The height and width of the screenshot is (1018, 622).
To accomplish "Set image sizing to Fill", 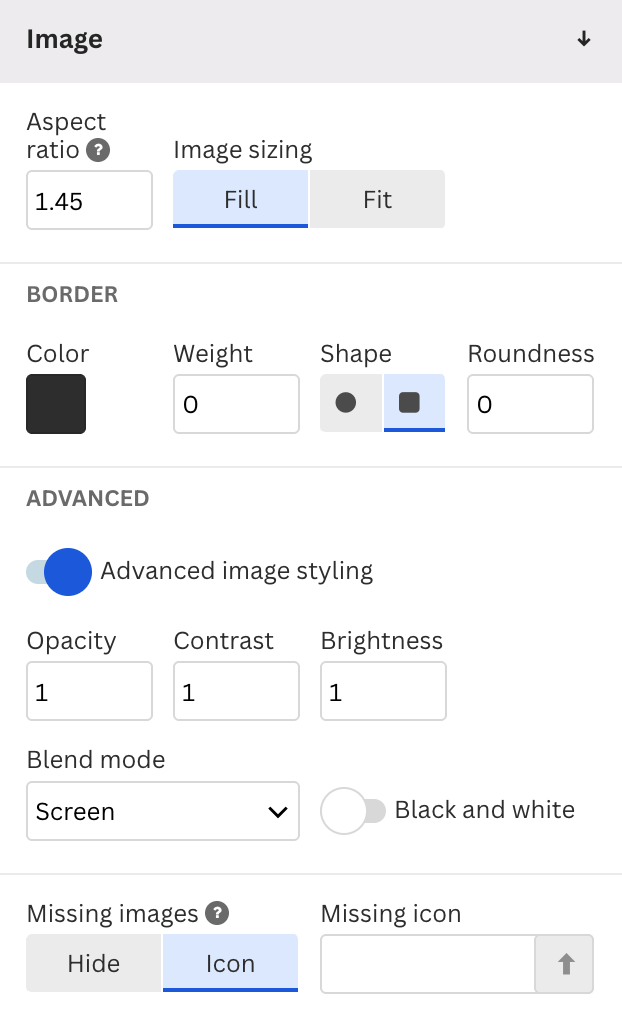I will click(x=240, y=199).
